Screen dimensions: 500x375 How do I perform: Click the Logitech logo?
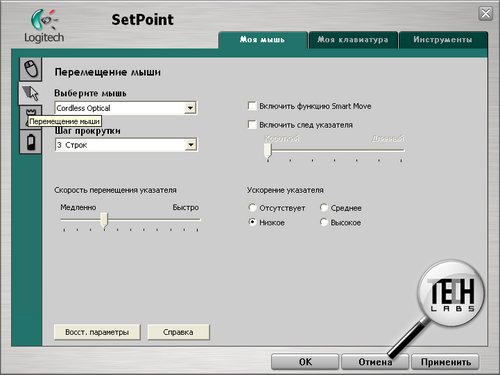tap(44, 26)
